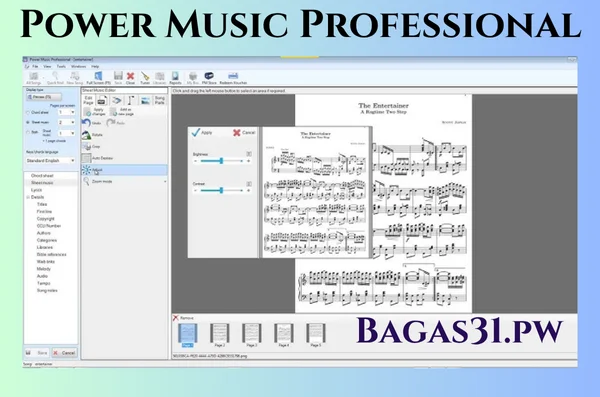
Task: Click the music stand icon in editor tabs
Action: (131, 101)
